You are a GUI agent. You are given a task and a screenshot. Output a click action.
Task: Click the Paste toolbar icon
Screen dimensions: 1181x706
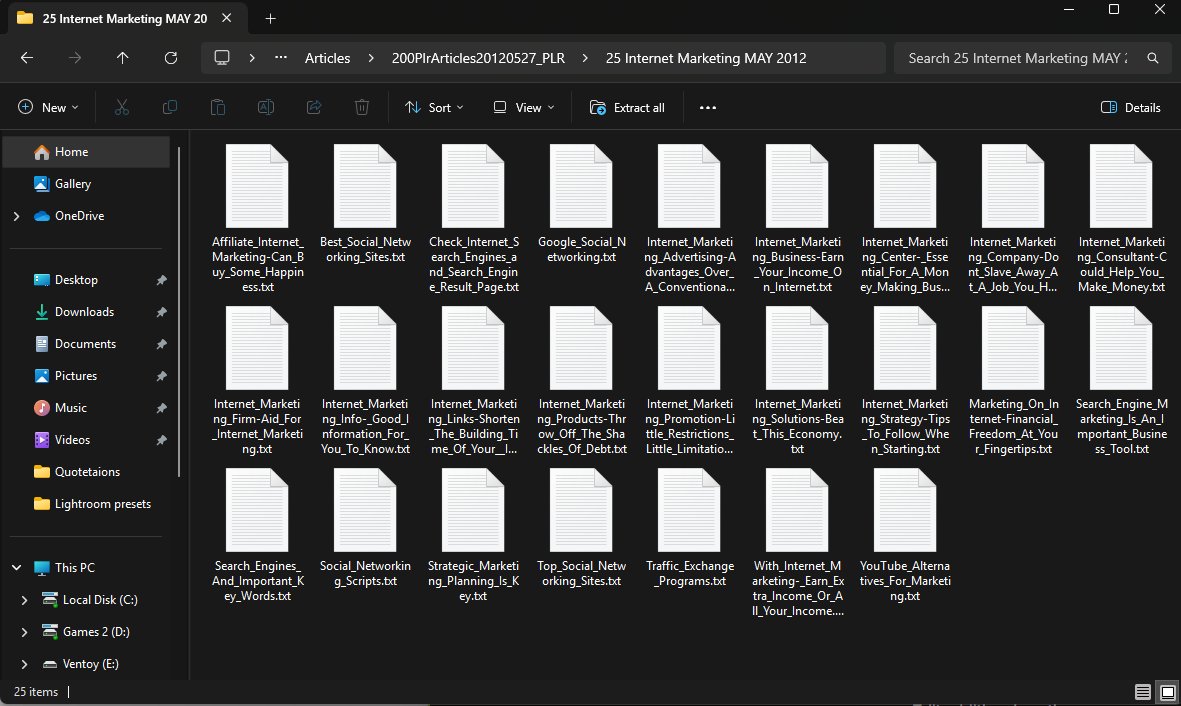pyautogui.click(x=218, y=108)
